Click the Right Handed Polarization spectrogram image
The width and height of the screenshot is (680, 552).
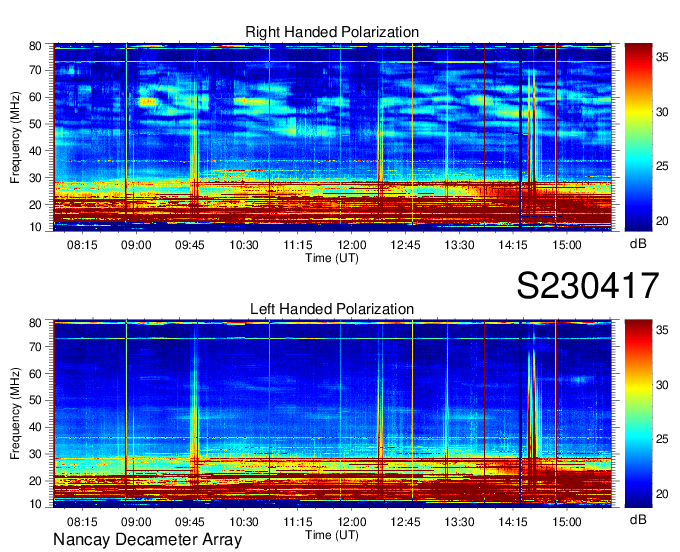point(332,135)
